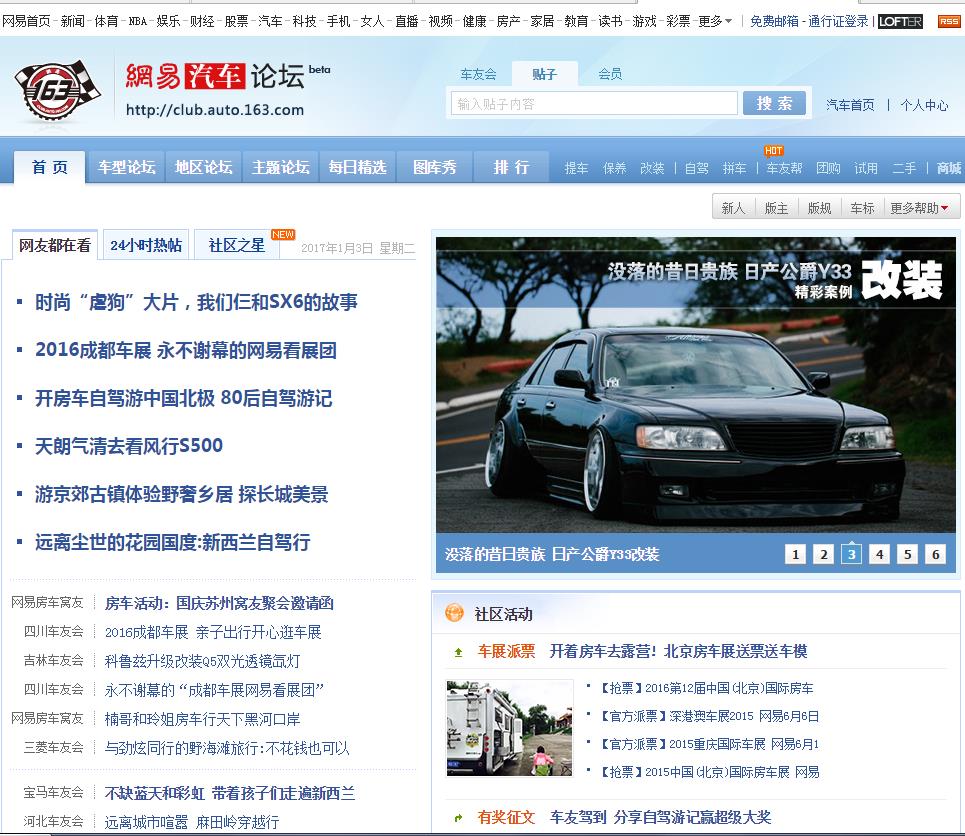
Task: Open the 图库秀 navigation tab
Action: pos(434,167)
